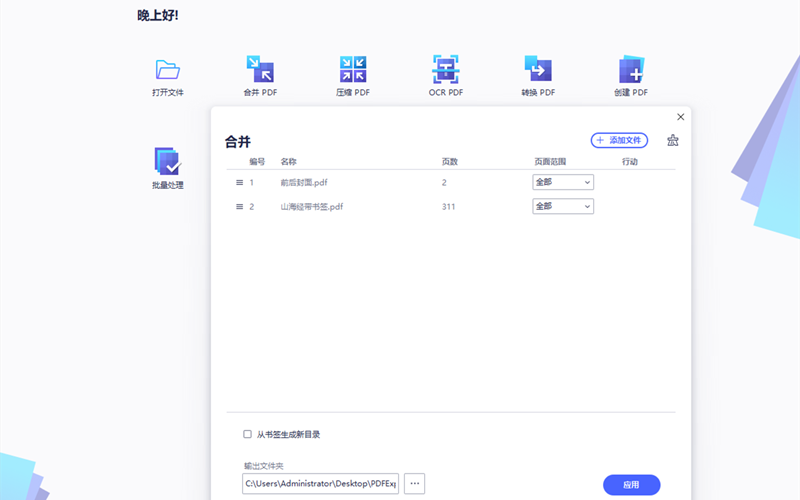This screenshot has height=500, width=800.
Task: Launch the 合并 PDF tool
Action: pos(260,70)
